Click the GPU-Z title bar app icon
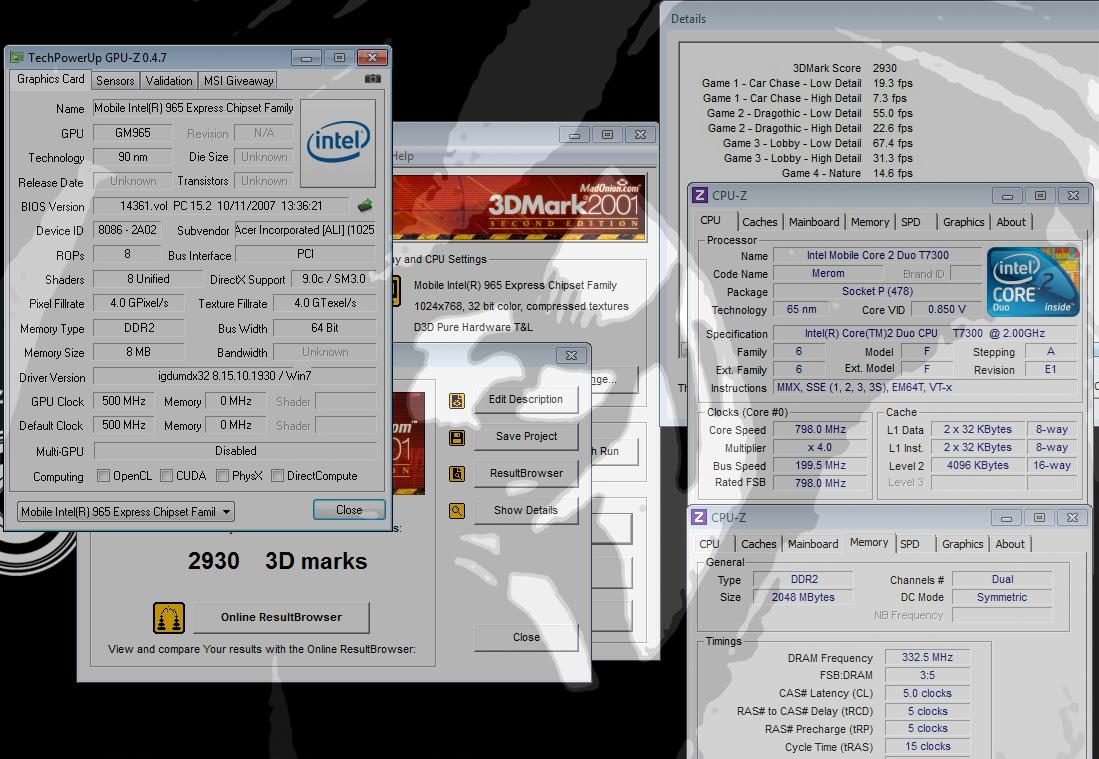Image resolution: width=1099 pixels, height=759 pixels. click(x=17, y=57)
